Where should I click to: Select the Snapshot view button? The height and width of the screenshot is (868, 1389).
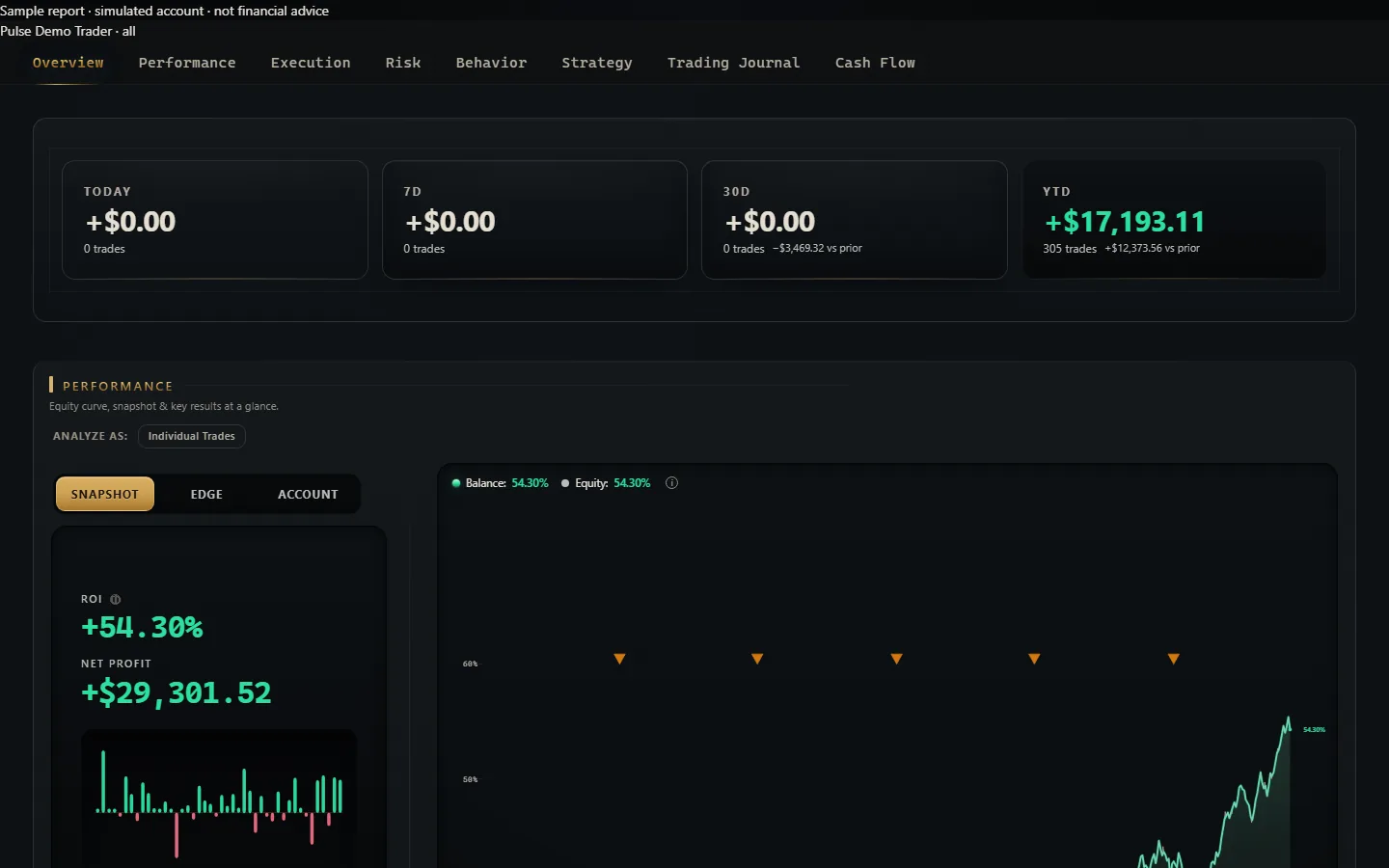[105, 494]
